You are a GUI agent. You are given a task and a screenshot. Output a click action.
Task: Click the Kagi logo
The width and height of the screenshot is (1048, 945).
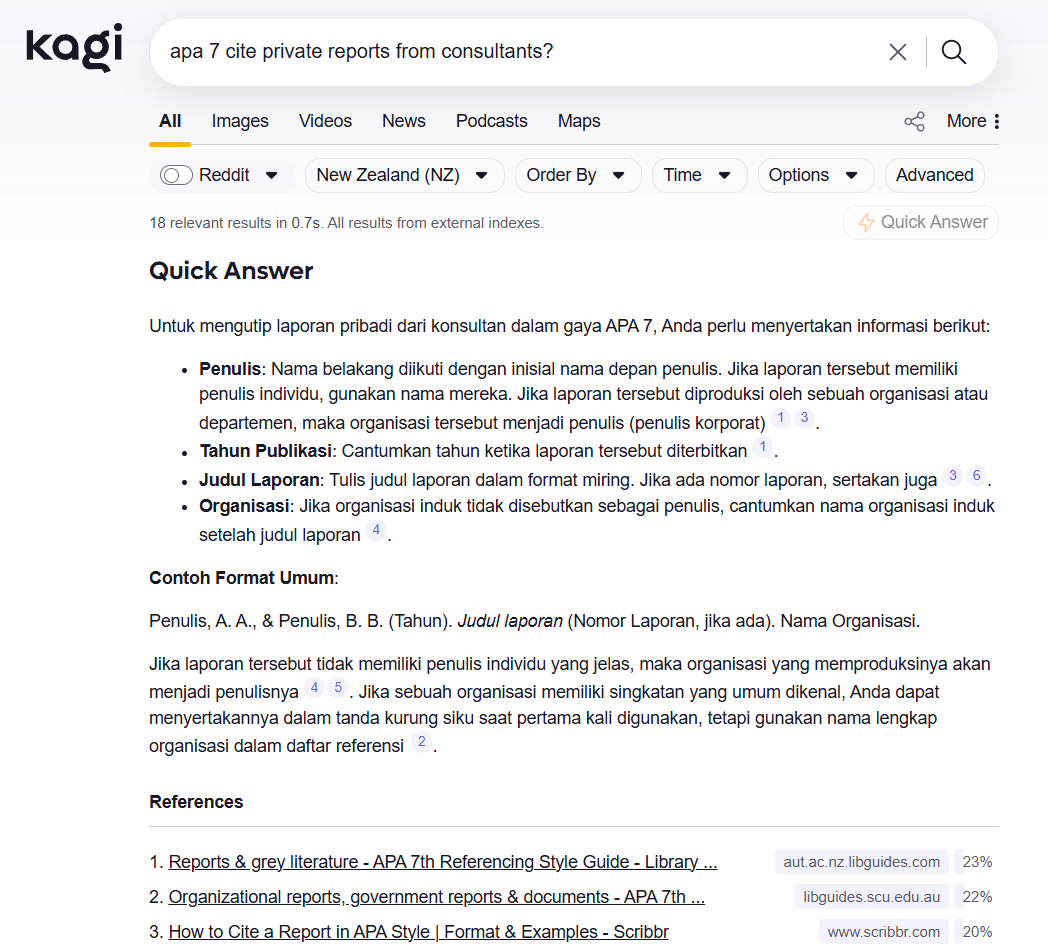[74, 49]
